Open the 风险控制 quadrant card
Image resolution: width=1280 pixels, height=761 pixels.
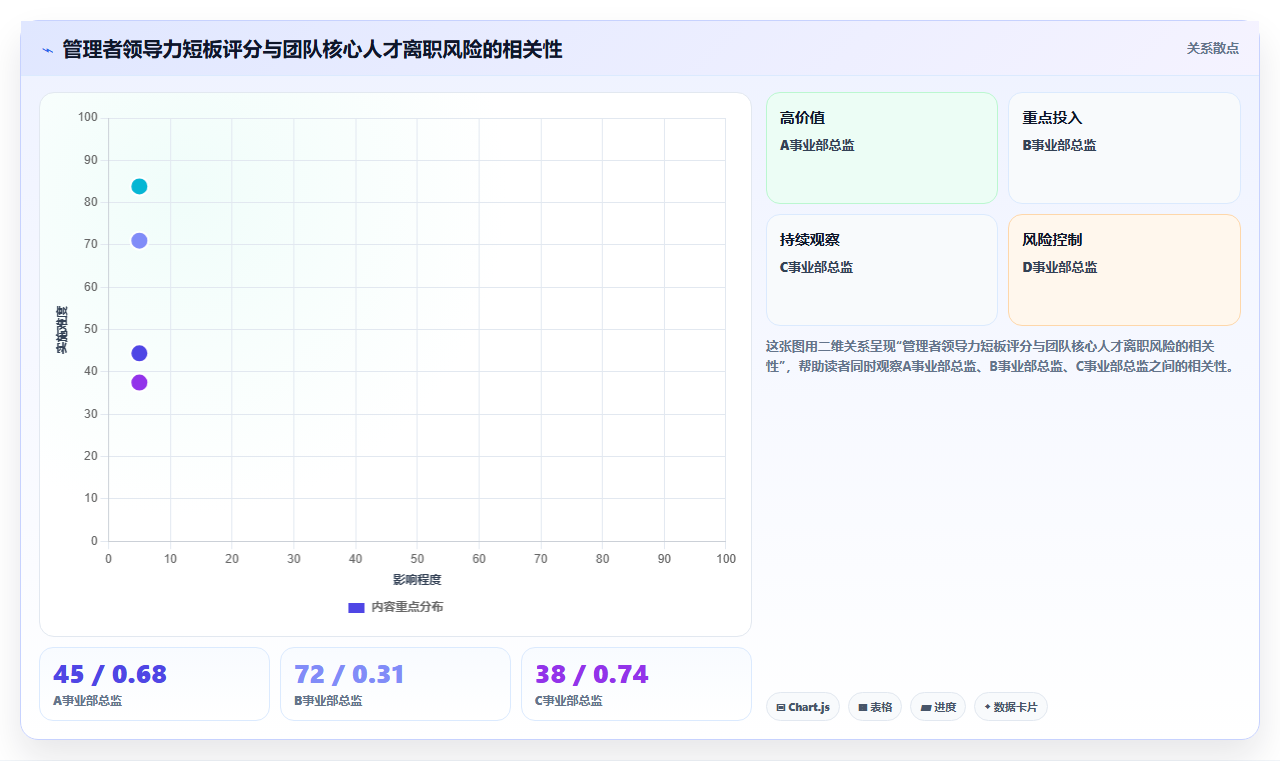[1124, 270]
